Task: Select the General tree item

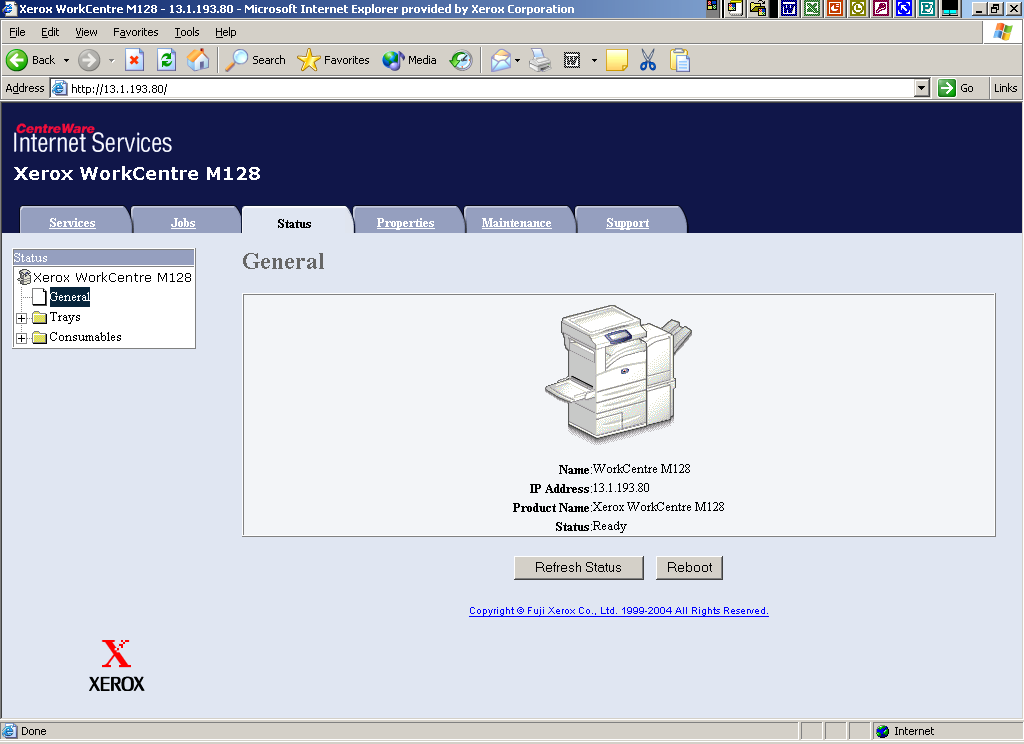Action: (x=70, y=297)
